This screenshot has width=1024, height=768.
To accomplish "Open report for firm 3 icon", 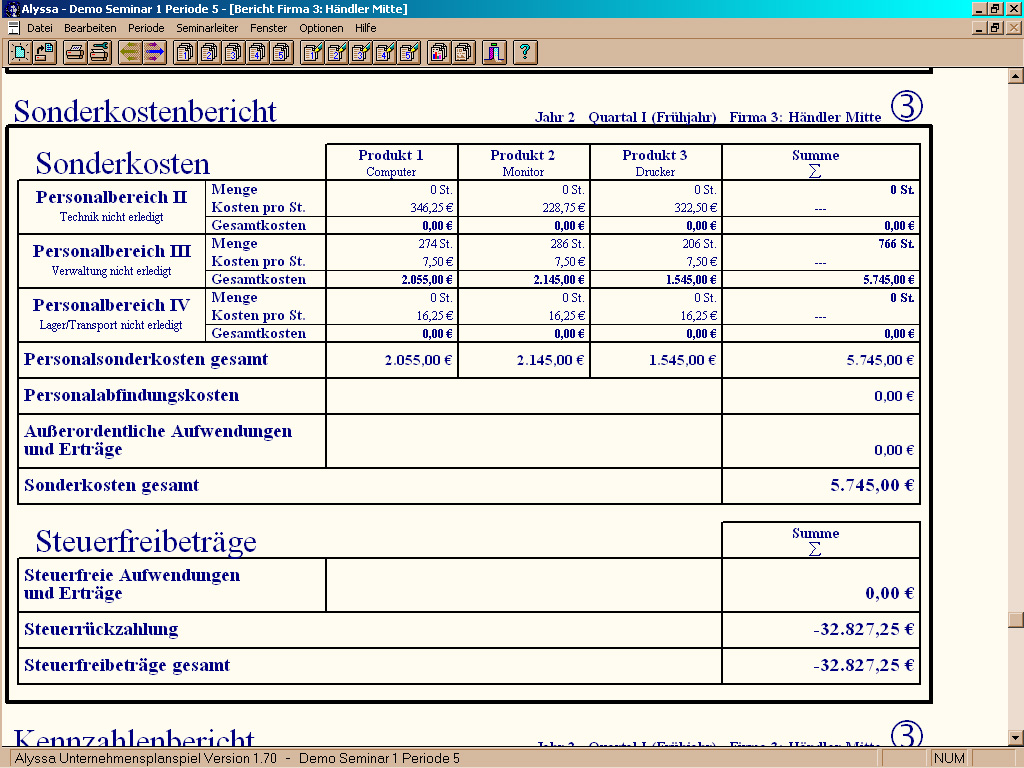I will (x=233, y=52).
